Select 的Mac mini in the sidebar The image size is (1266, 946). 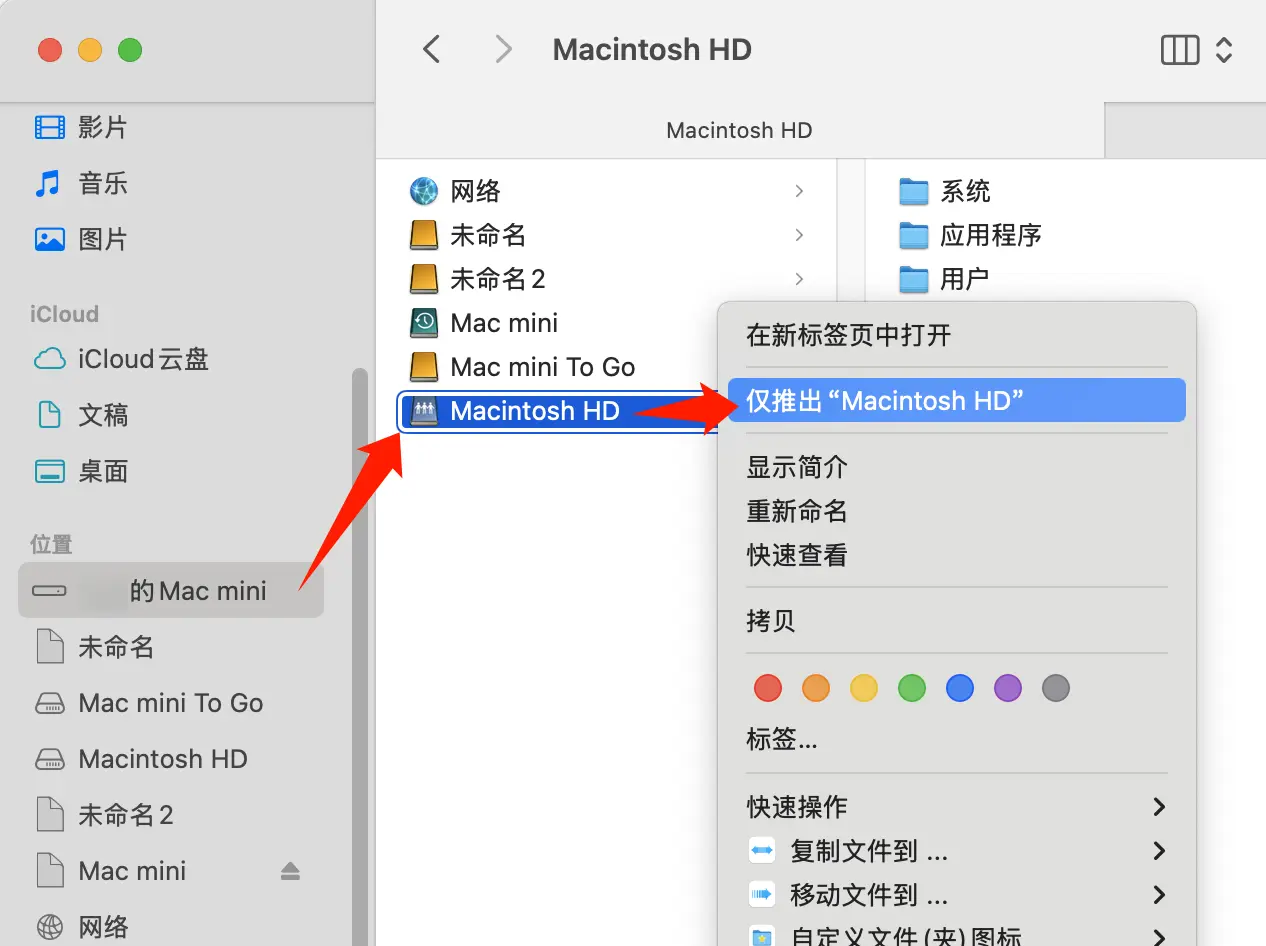point(171,591)
